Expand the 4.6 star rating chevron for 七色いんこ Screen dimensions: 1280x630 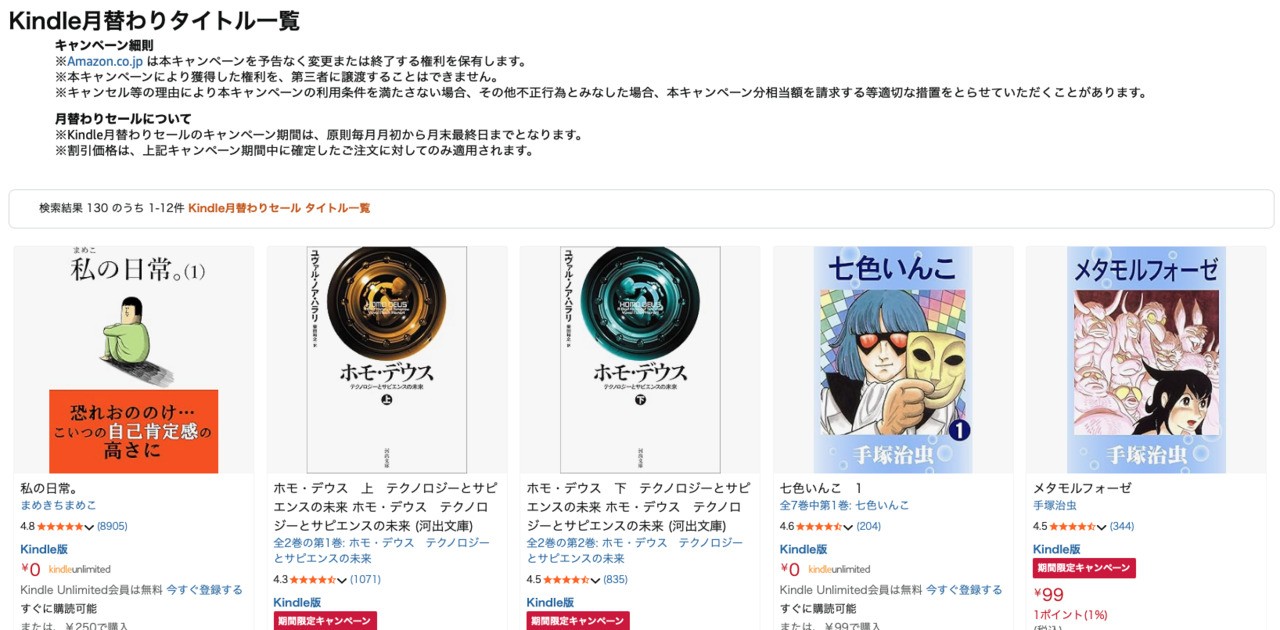(x=849, y=527)
